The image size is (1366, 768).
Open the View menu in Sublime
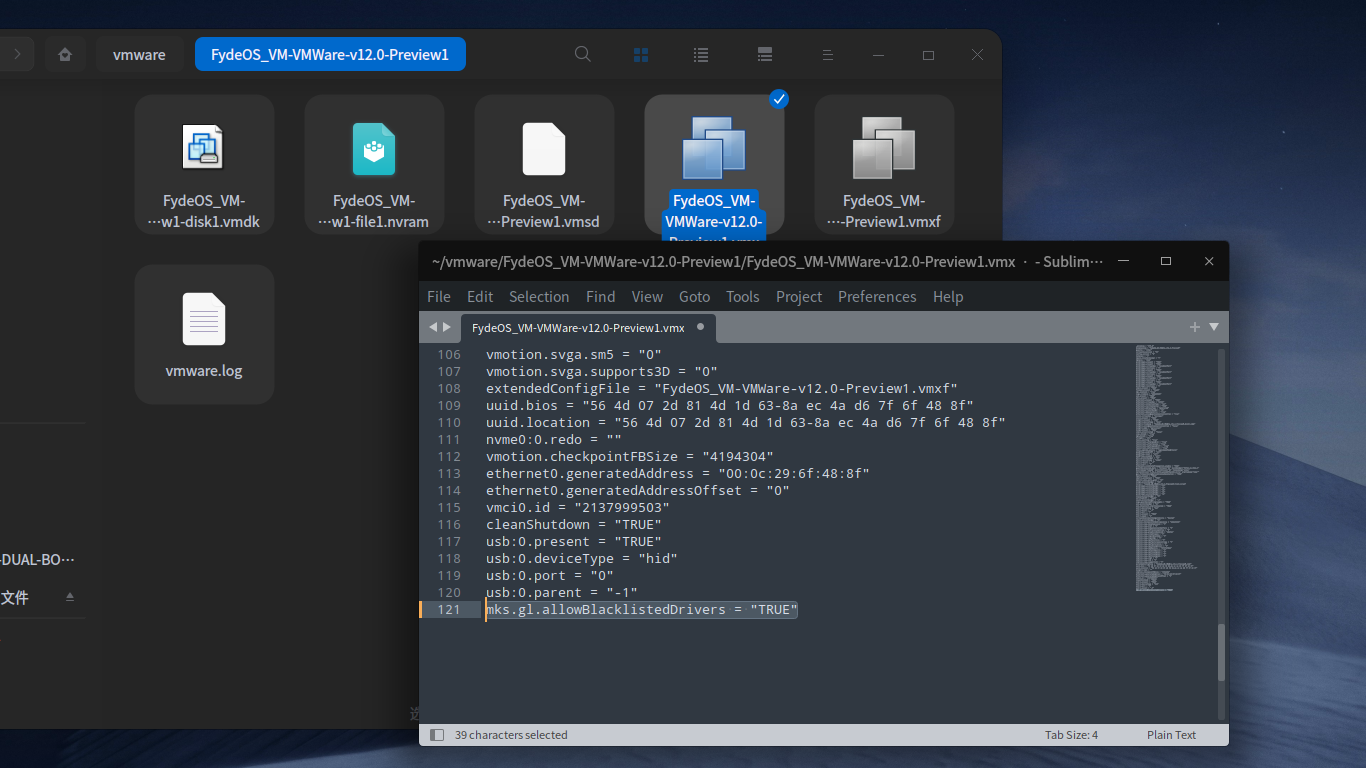point(647,297)
